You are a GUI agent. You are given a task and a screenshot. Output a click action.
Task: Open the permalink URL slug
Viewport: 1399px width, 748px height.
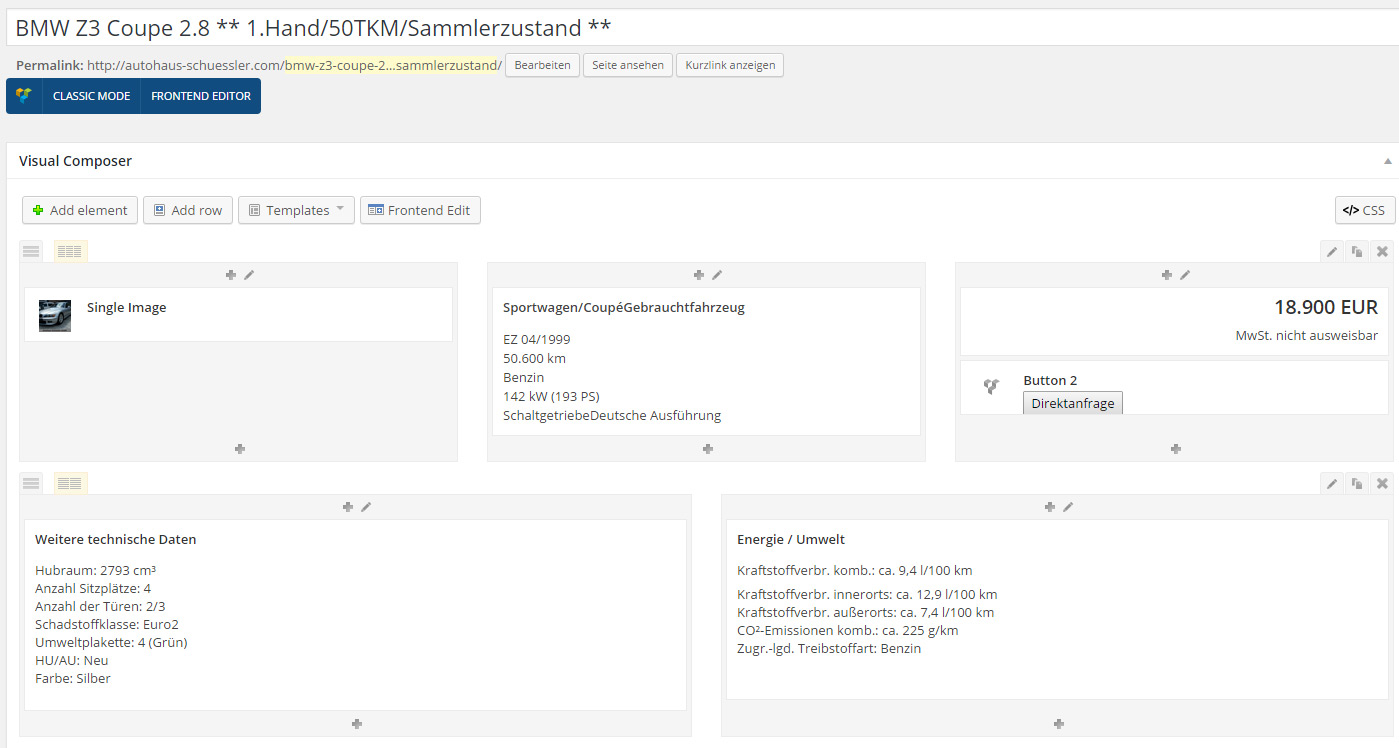coord(392,65)
